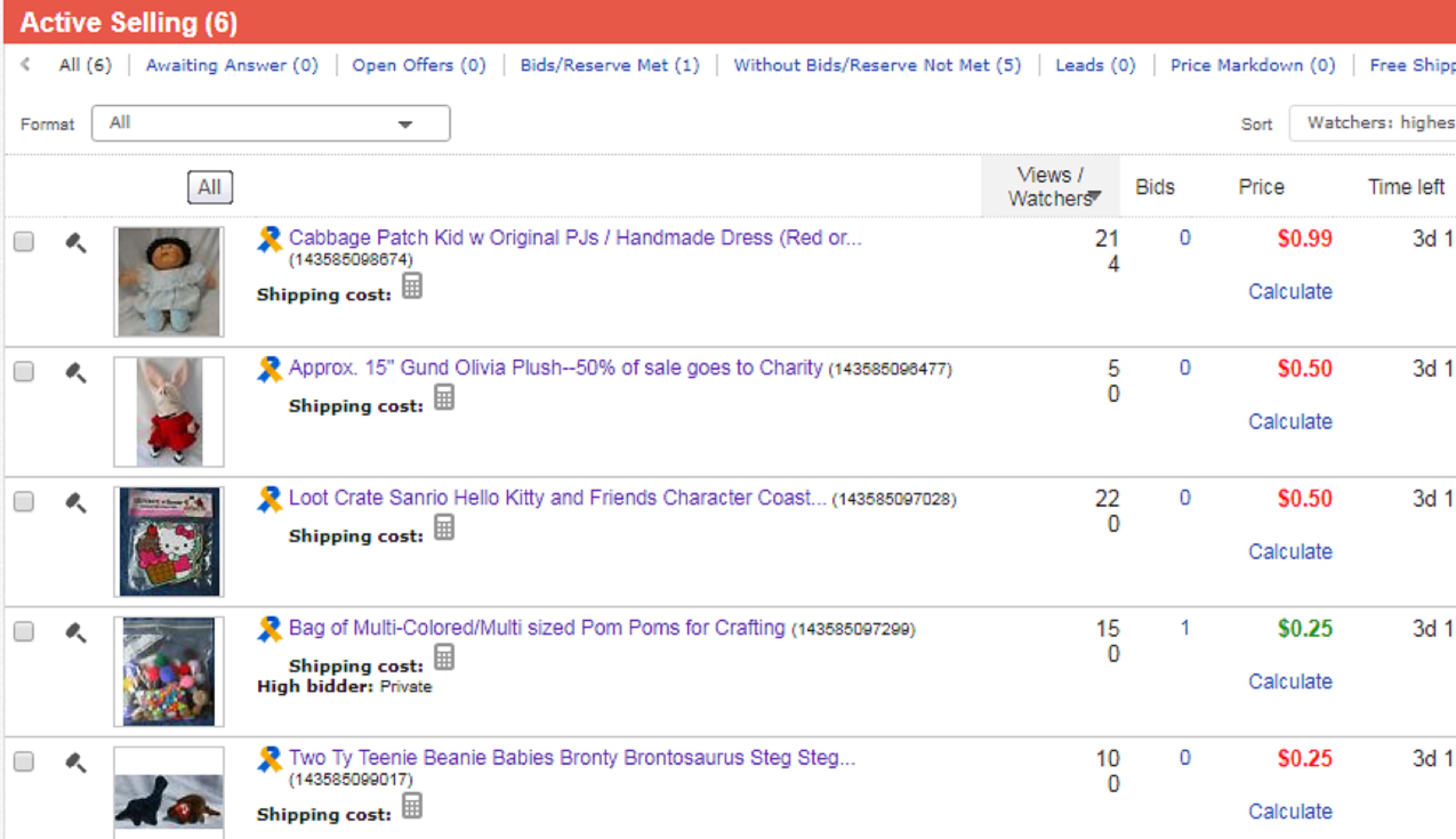The image size is (1456, 839).
Task: Click the Teenie Beanie dinosaurs thumbnail
Action: coord(169,793)
